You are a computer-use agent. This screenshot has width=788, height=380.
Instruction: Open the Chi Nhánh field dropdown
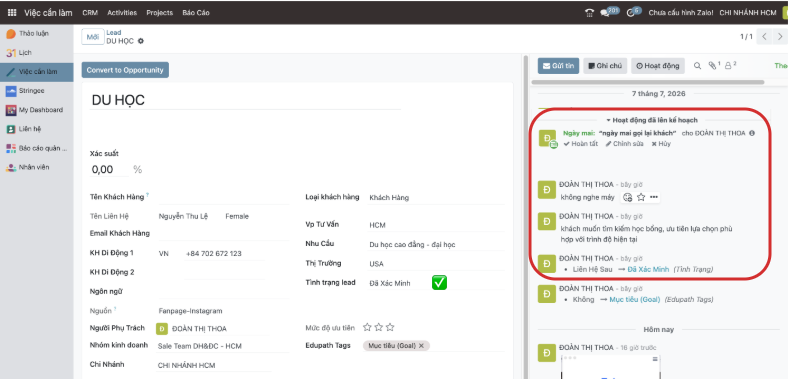(x=214, y=365)
